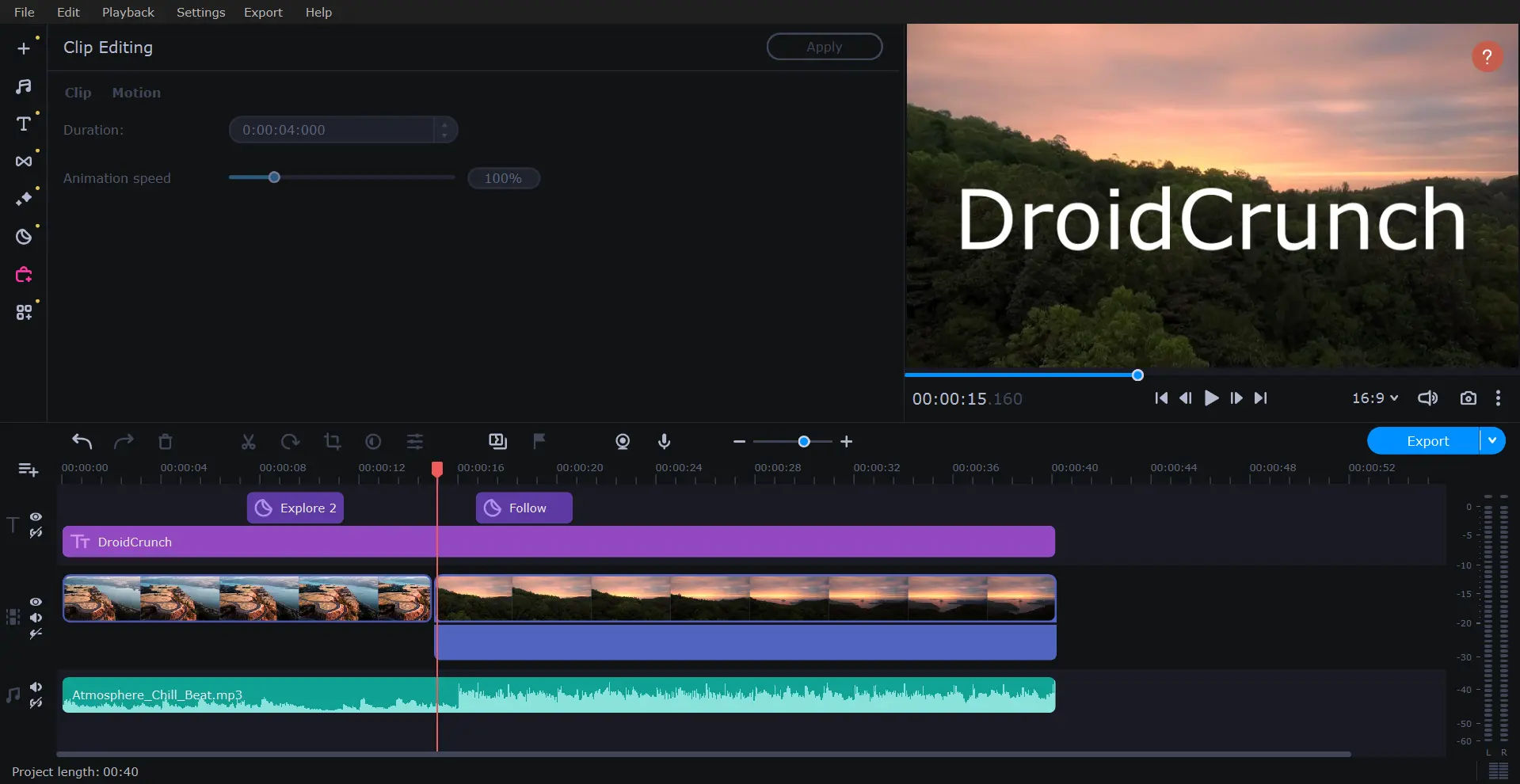Open the Edit menu
The height and width of the screenshot is (784, 1520).
(x=68, y=12)
